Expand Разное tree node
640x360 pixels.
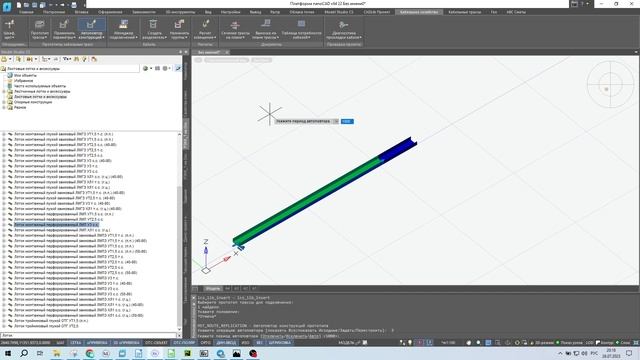pyautogui.click(x=4, y=107)
